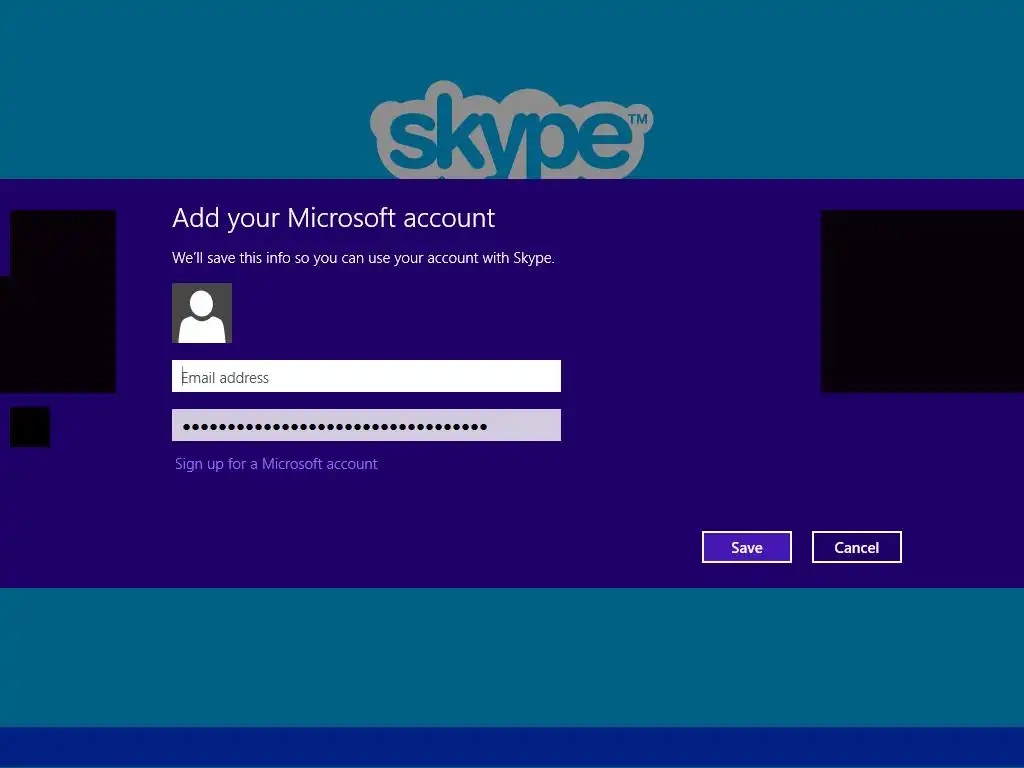
Task: Cancel adding the Microsoft account
Action: 856,547
